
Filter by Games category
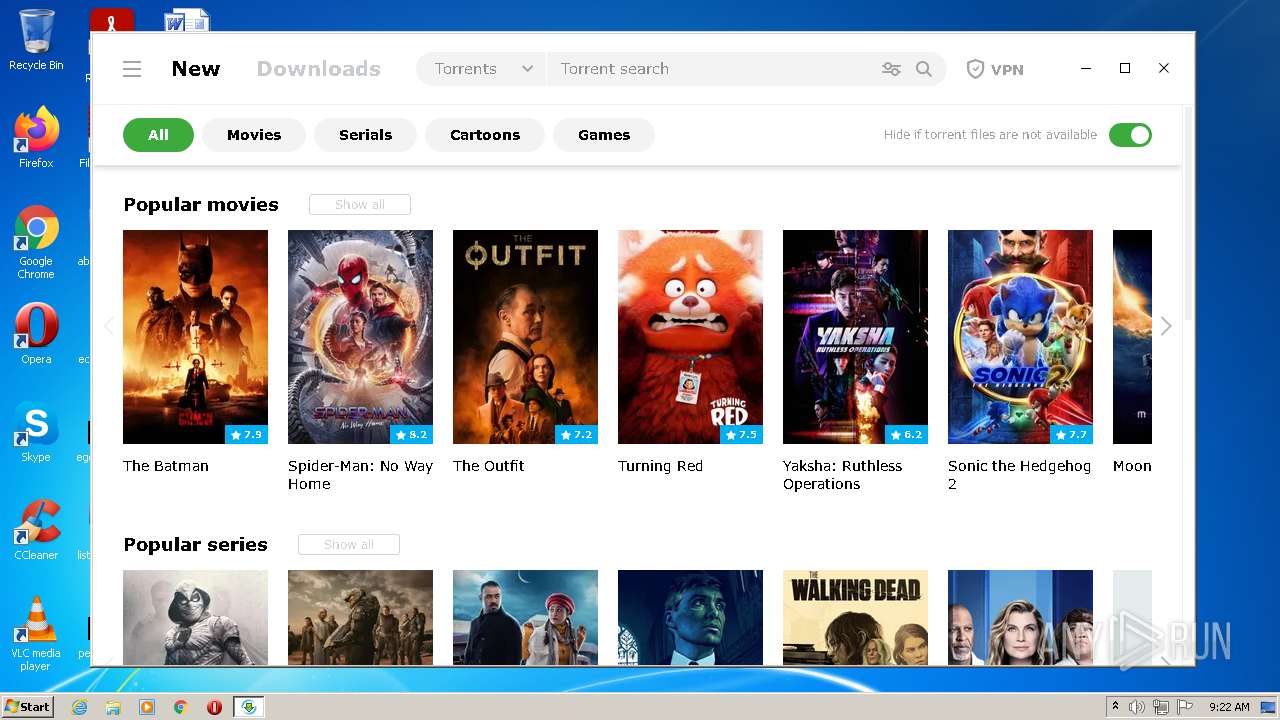(x=604, y=135)
